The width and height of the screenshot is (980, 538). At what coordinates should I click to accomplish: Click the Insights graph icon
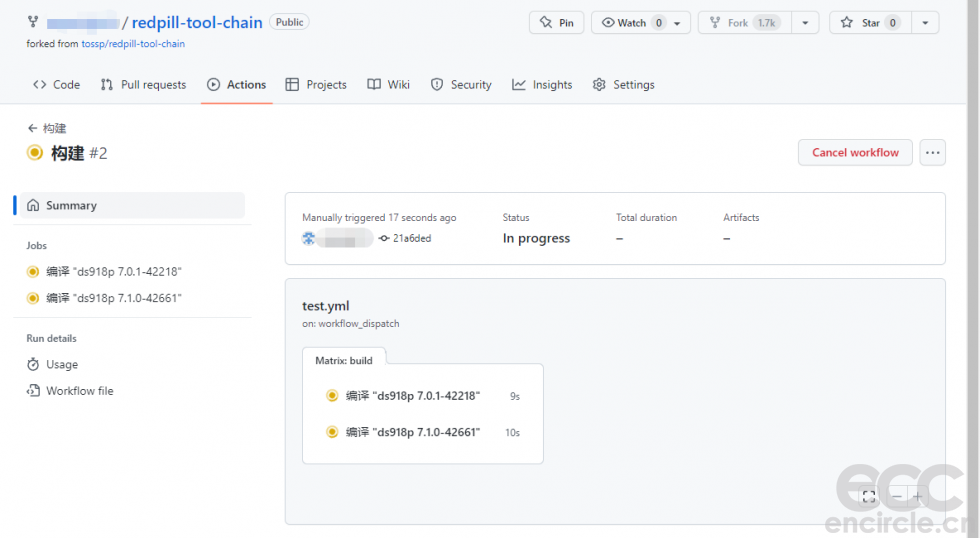[519, 84]
